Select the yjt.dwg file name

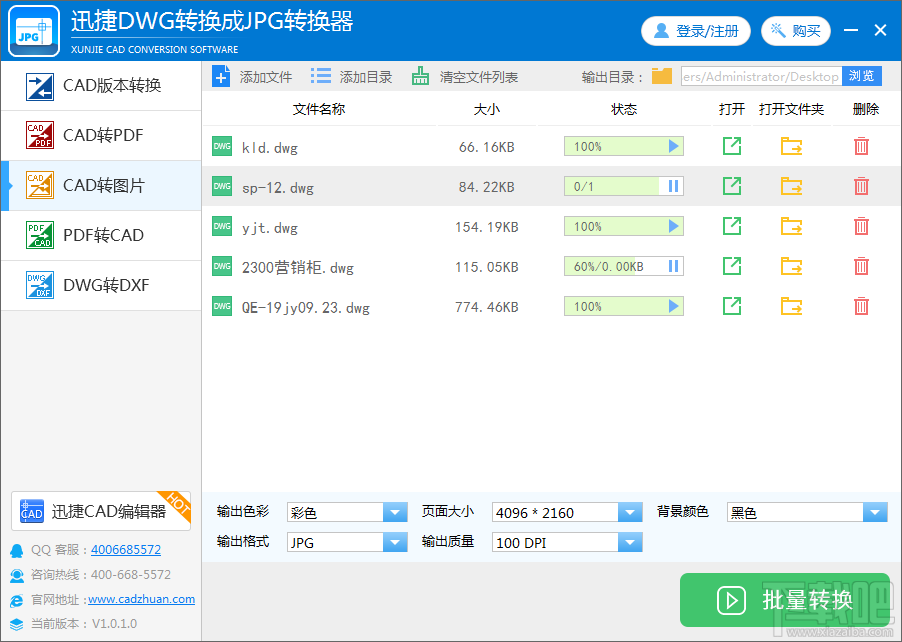pyautogui.click(x=270, y=228)
